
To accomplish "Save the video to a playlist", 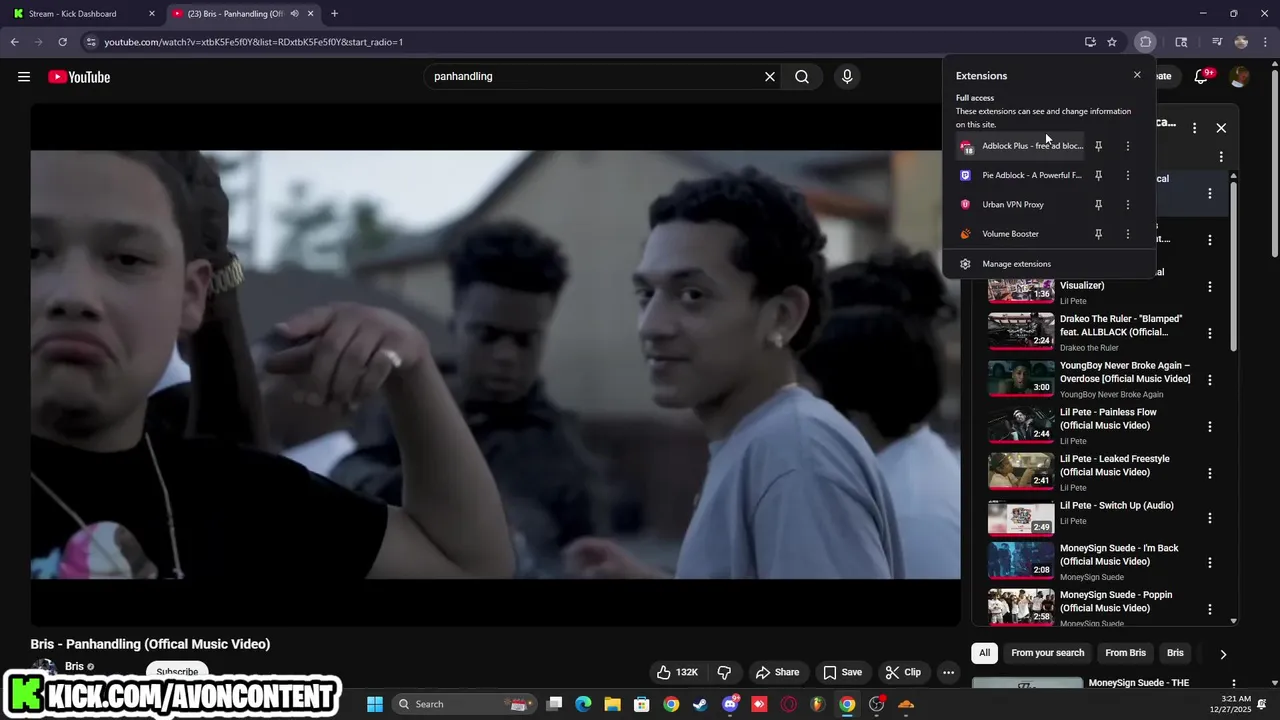I will click(842, 672).
